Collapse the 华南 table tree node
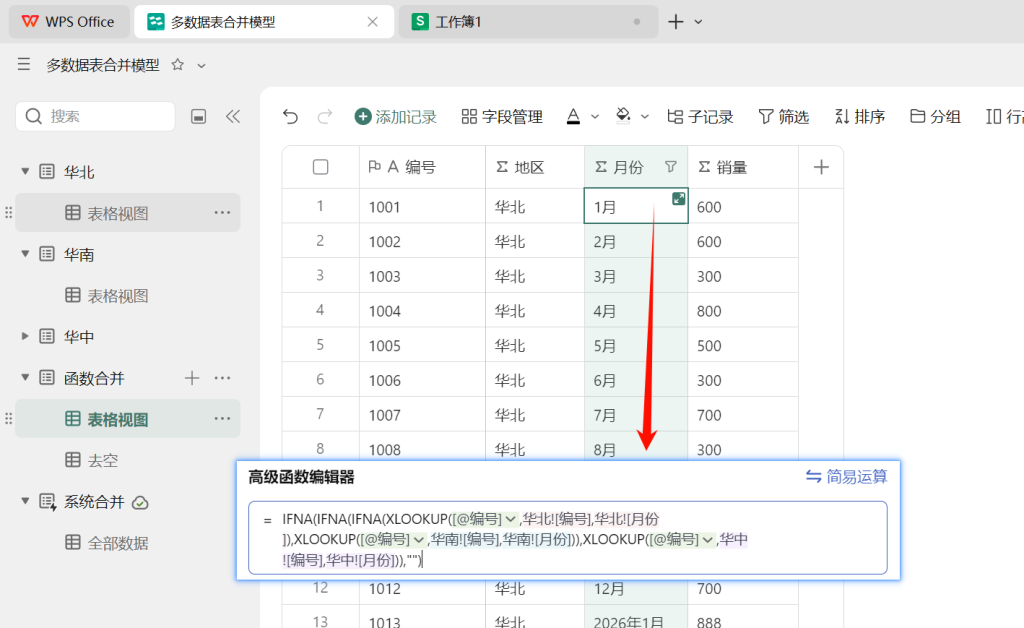The image size is (1024, 628). pos(25,254)
